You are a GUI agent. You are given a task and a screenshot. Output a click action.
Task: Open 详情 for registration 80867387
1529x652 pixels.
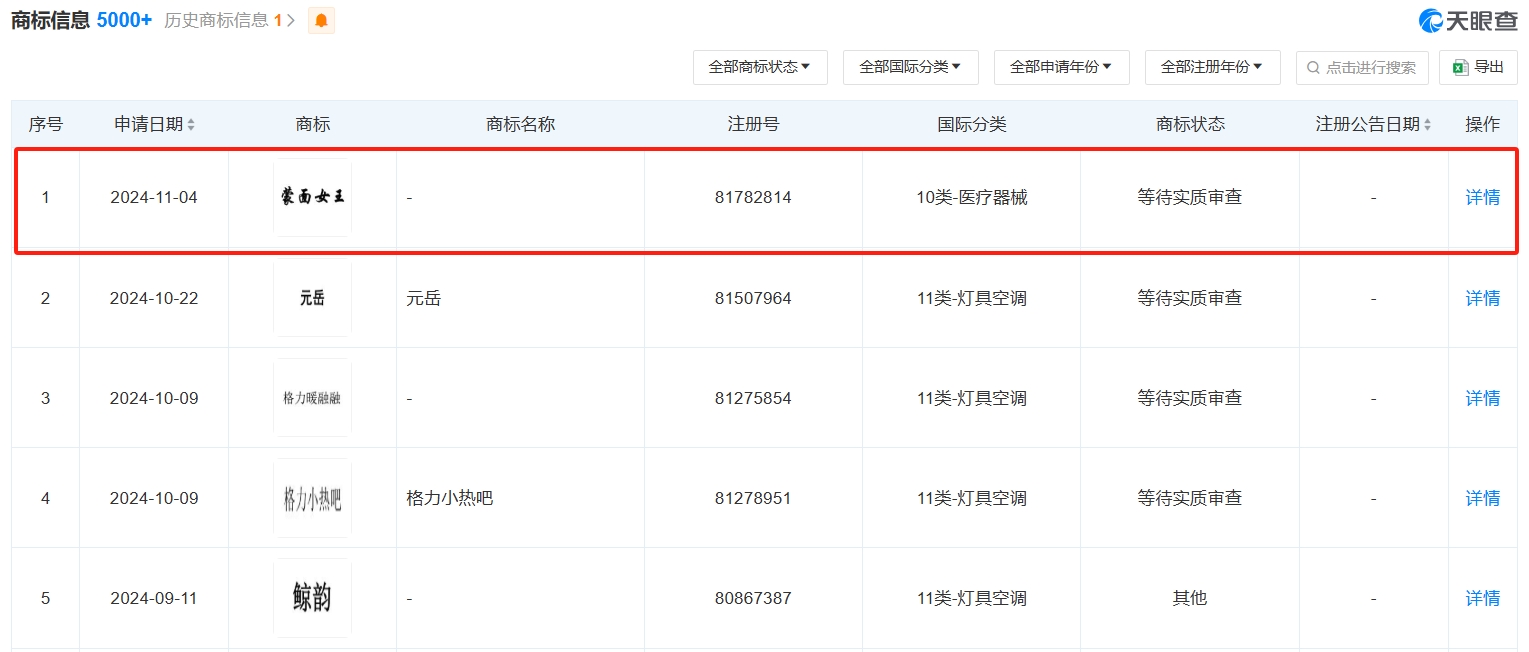click(x=1482, y=598)
